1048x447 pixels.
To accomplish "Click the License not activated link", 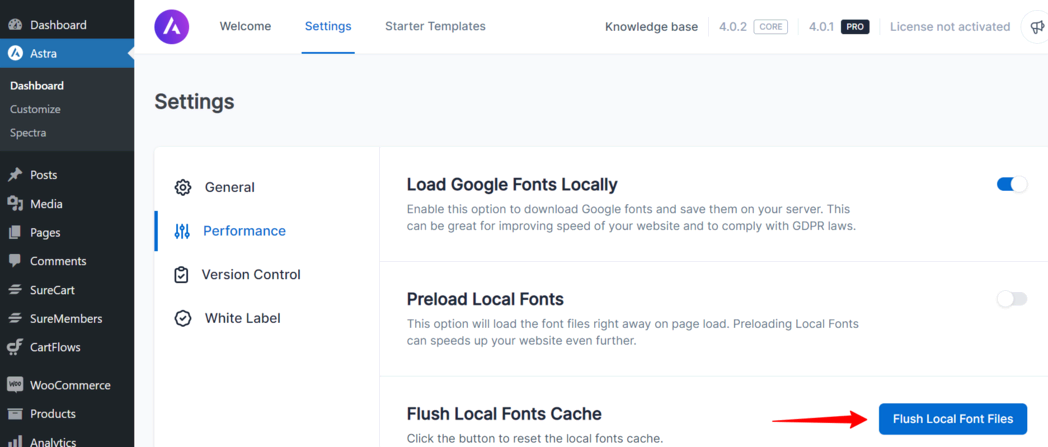I will (949, 27).
